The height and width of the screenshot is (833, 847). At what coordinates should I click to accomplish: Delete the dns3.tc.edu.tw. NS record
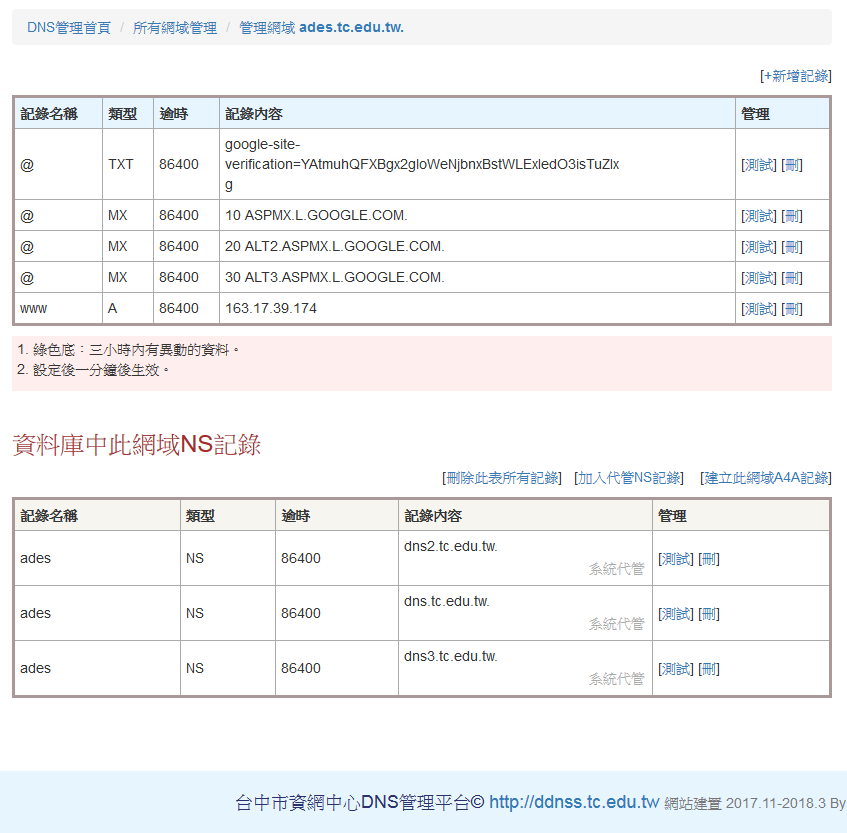pos(709,669)
